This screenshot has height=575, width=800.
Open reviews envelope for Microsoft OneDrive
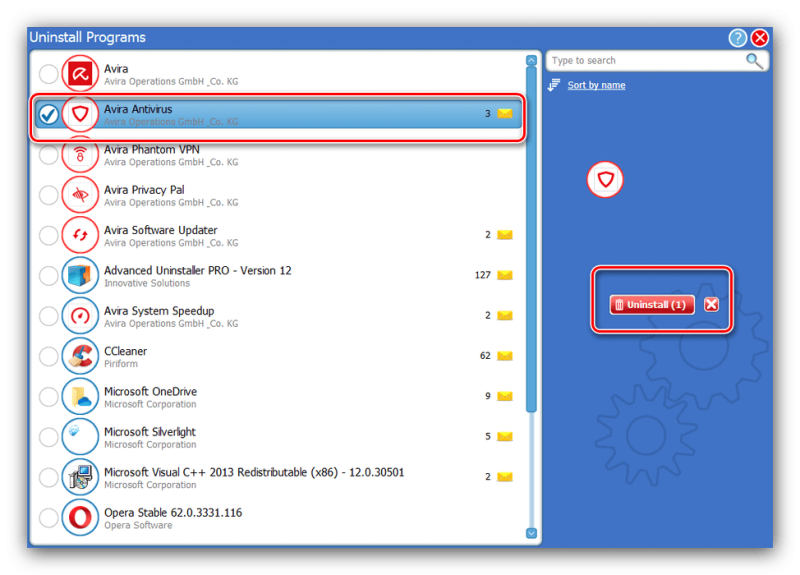click(x=505, y=396)
